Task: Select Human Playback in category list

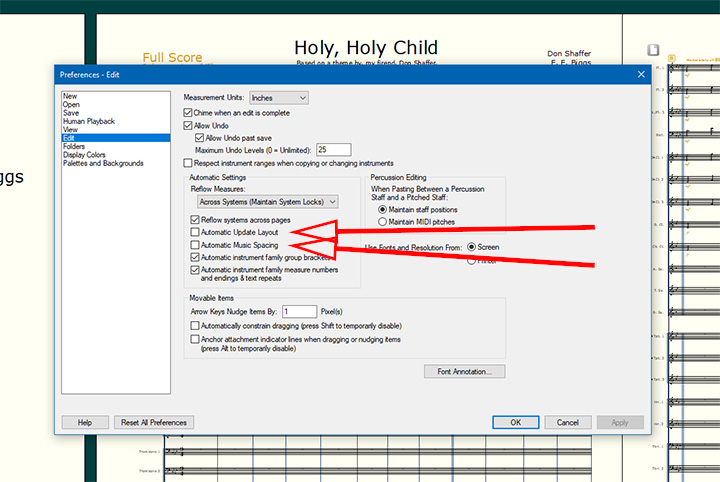Action: (x=89, y=121)
